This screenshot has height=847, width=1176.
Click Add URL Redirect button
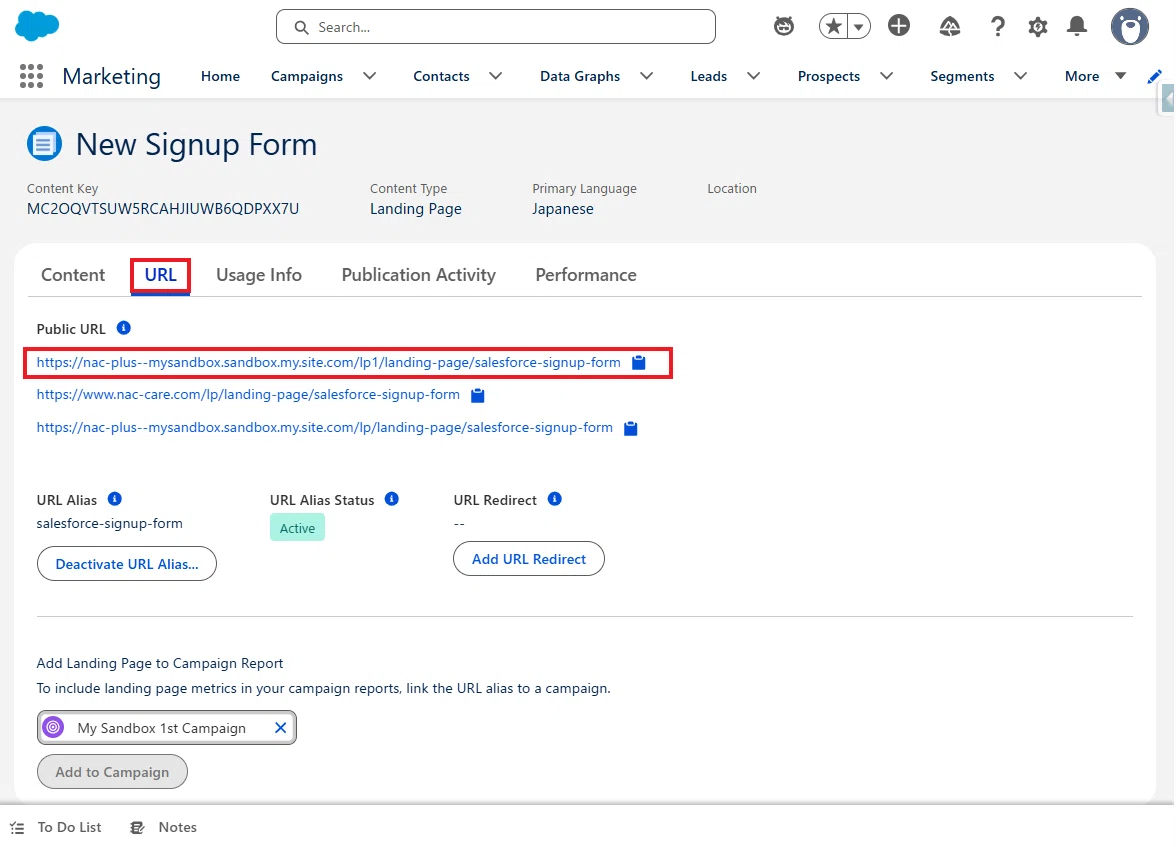click(529, 559)
